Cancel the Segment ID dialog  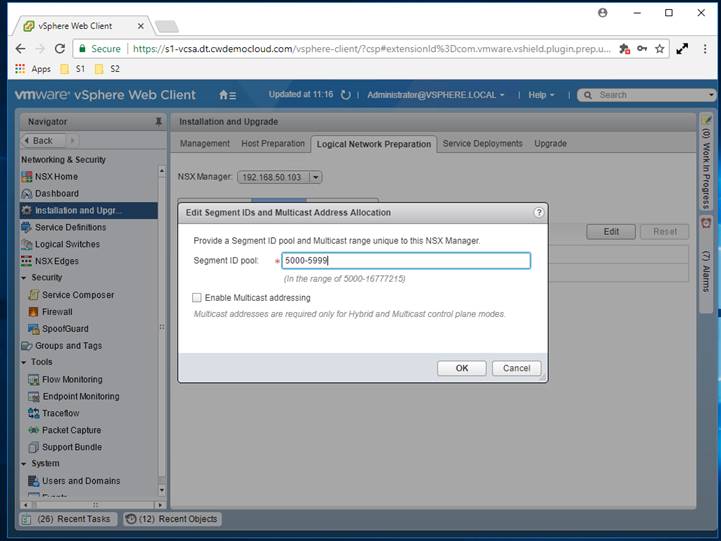(516, 368)
